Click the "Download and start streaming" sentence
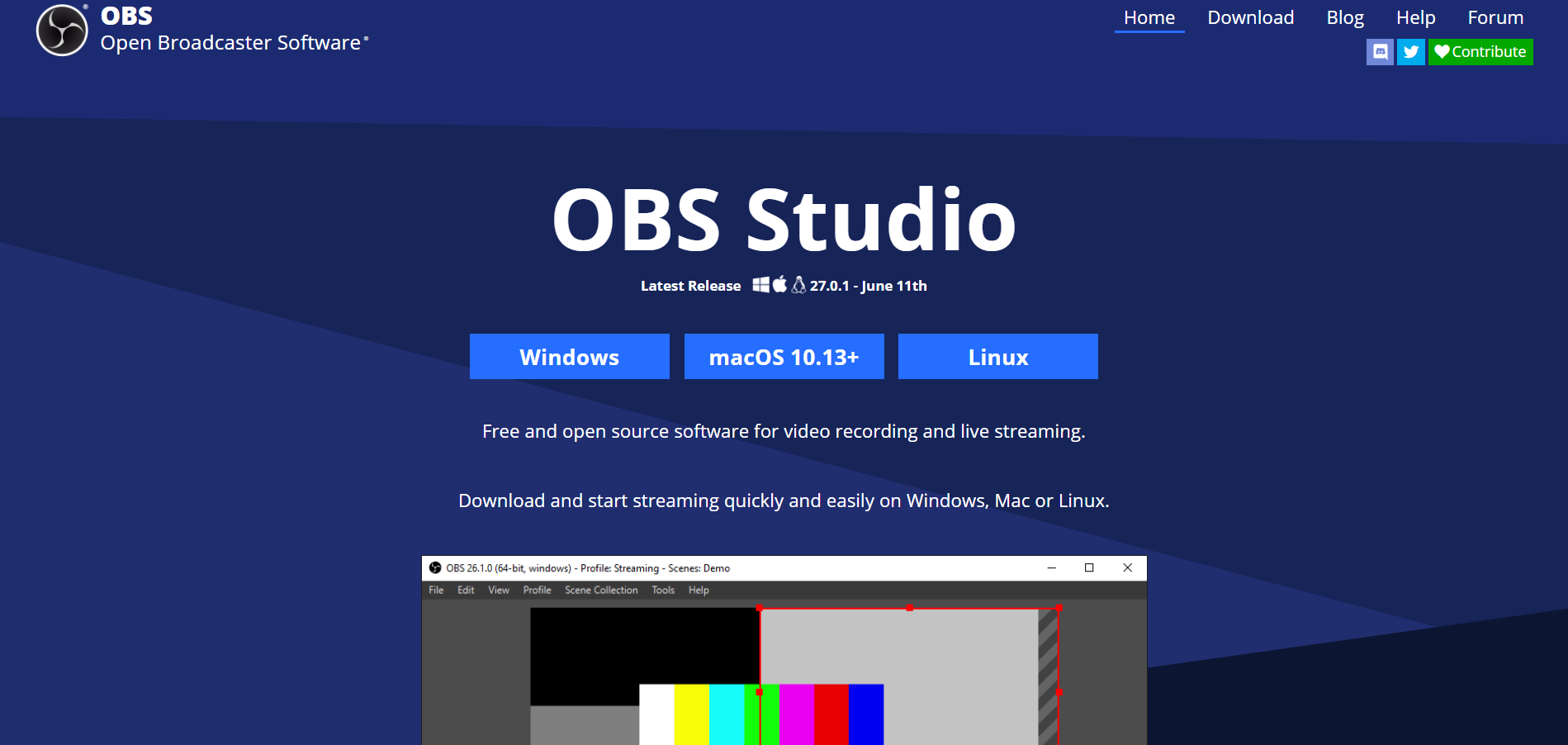The image size is (1568, 745). pyautogui.click(x=784, y=501)
